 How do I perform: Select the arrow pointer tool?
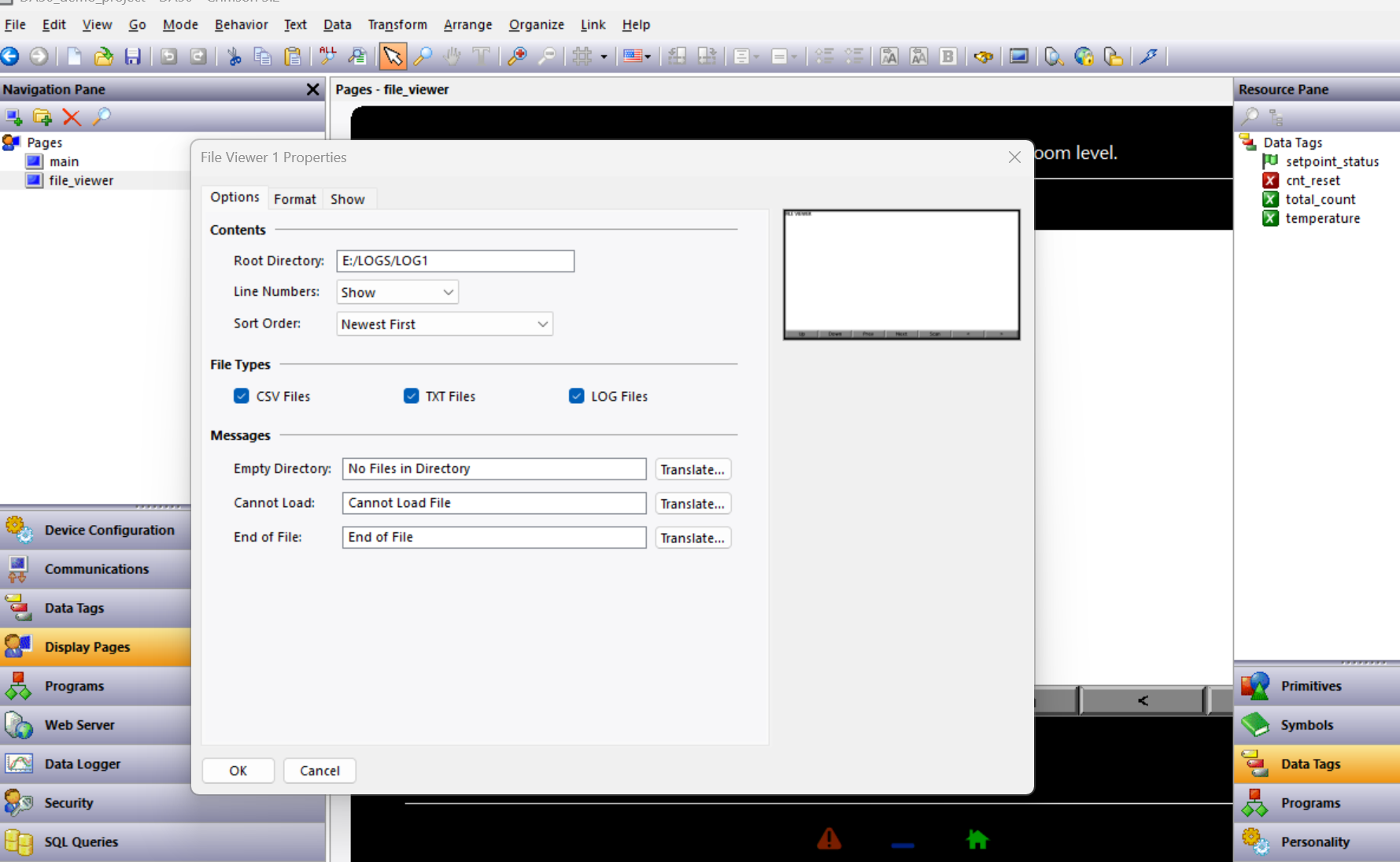click(x=392, y=57)
